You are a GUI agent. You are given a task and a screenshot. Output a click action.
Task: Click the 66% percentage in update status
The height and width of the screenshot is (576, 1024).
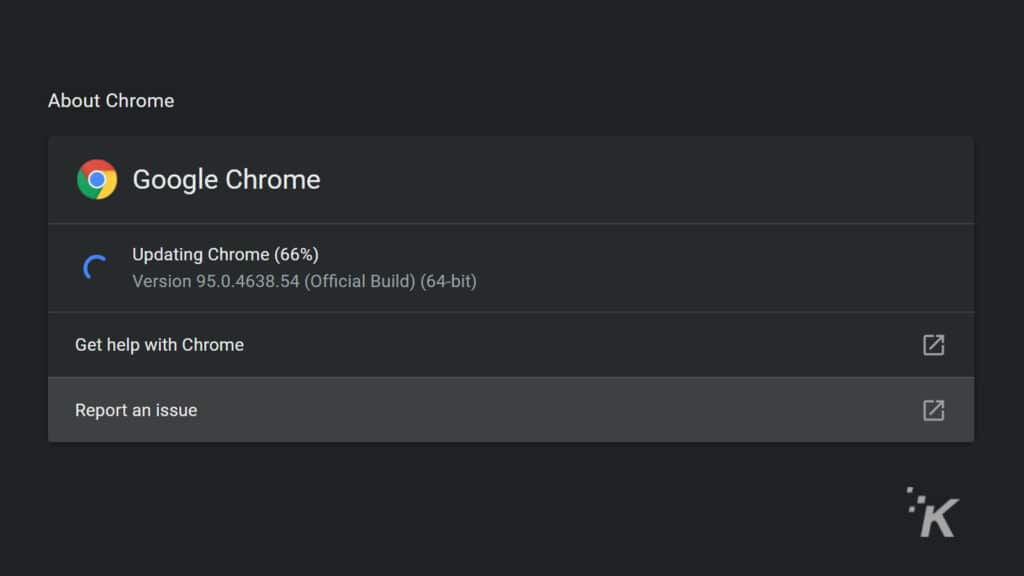pos(296,255)
